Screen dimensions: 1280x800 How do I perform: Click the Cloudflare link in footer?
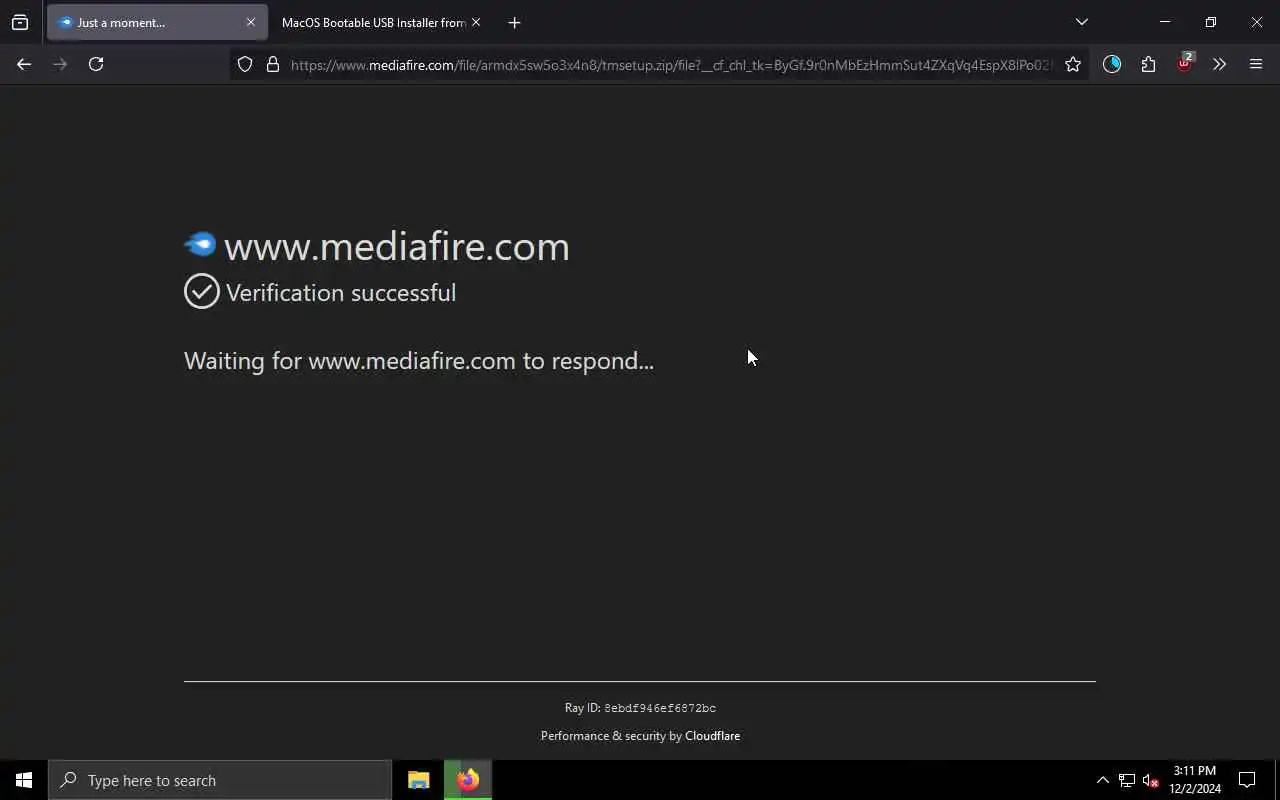(712, 736)
